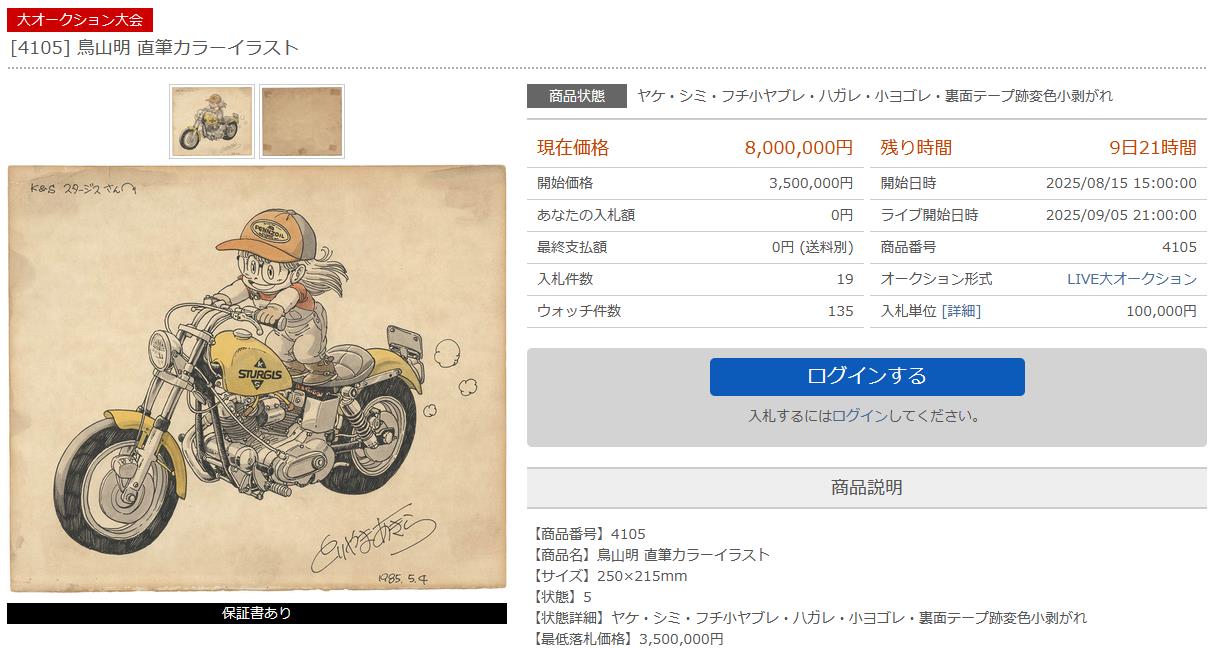Click the blue ログインする button

click(867, 376)
